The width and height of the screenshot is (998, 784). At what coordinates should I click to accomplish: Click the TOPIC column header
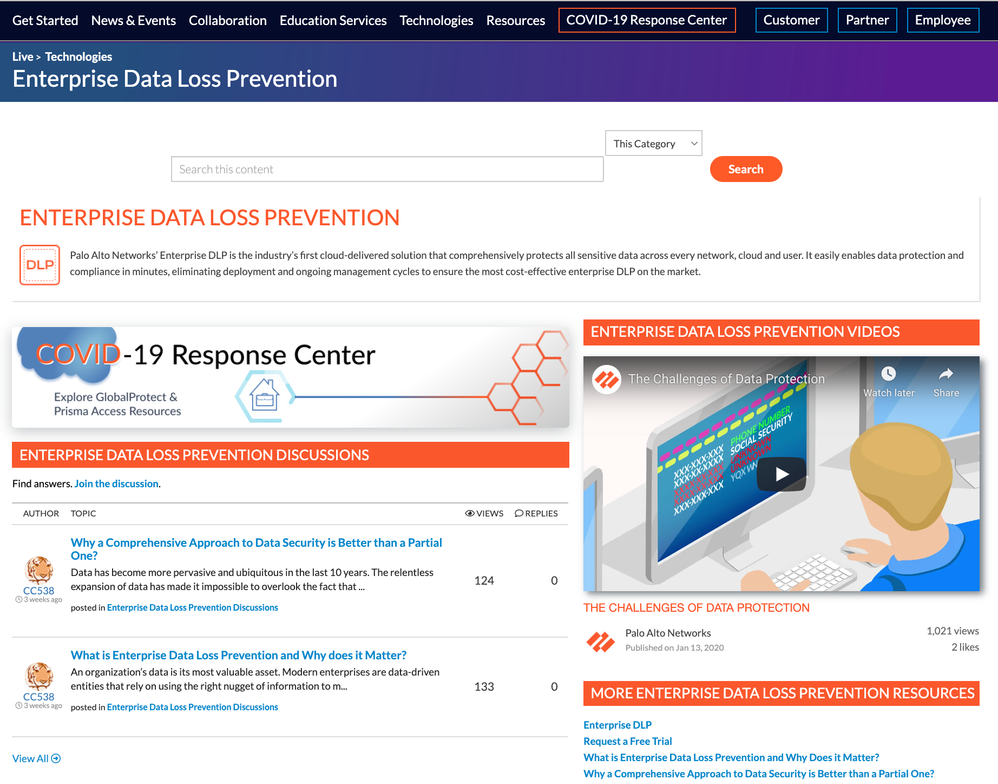click(x=83, y=514)
